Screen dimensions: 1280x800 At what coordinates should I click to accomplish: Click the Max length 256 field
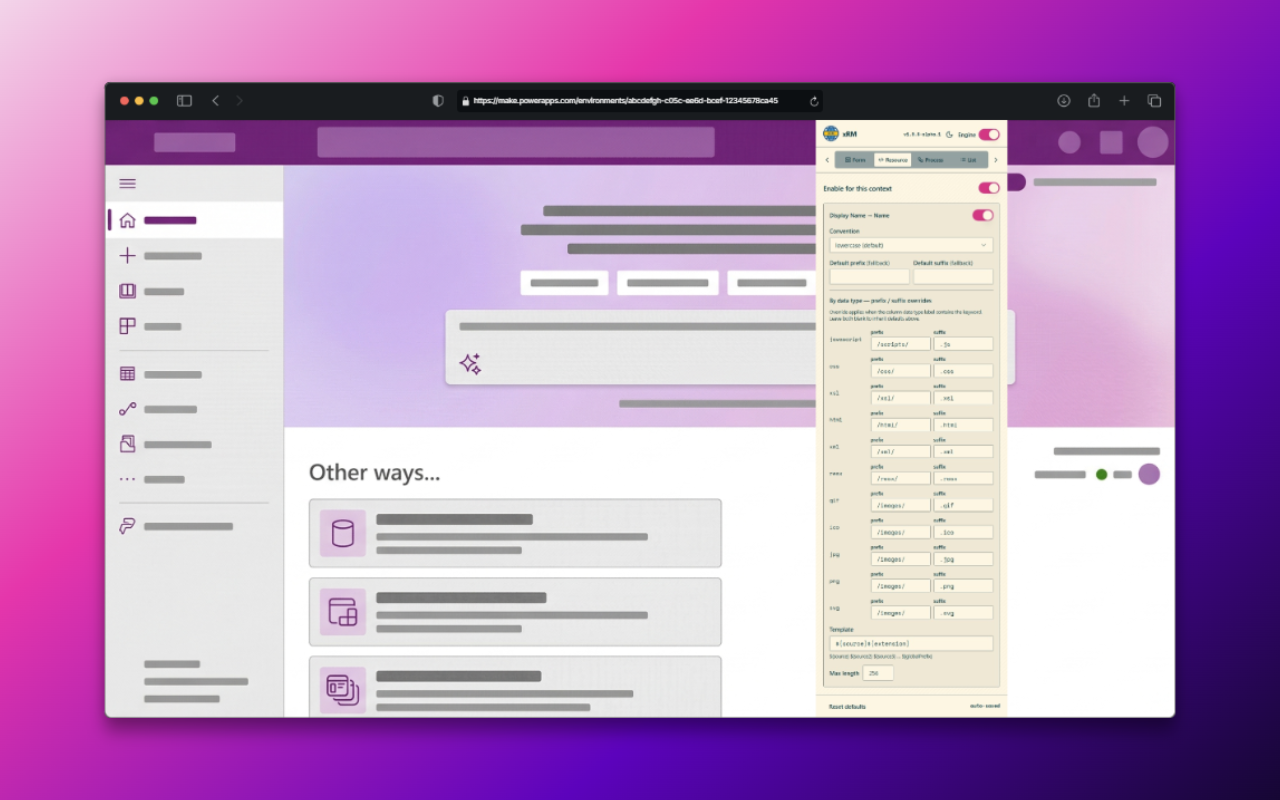click(x=878, y=674)
